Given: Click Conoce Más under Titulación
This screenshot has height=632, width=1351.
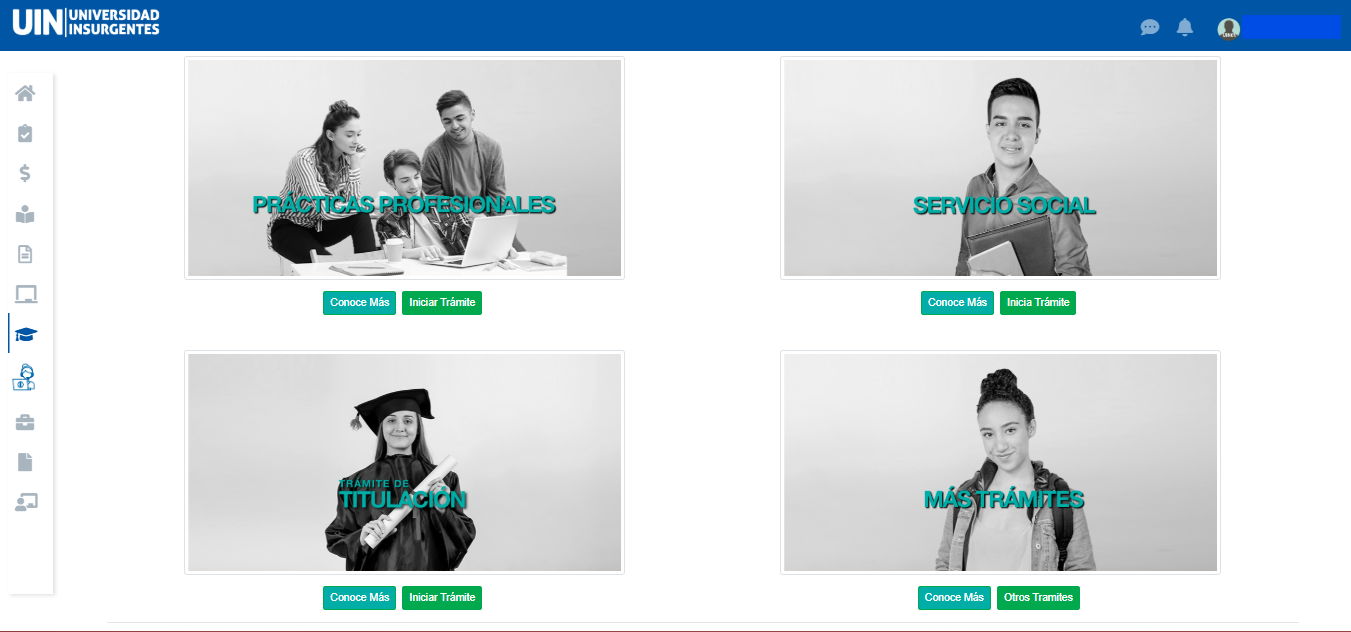Looking at the screenshot, I should (359, 597).
